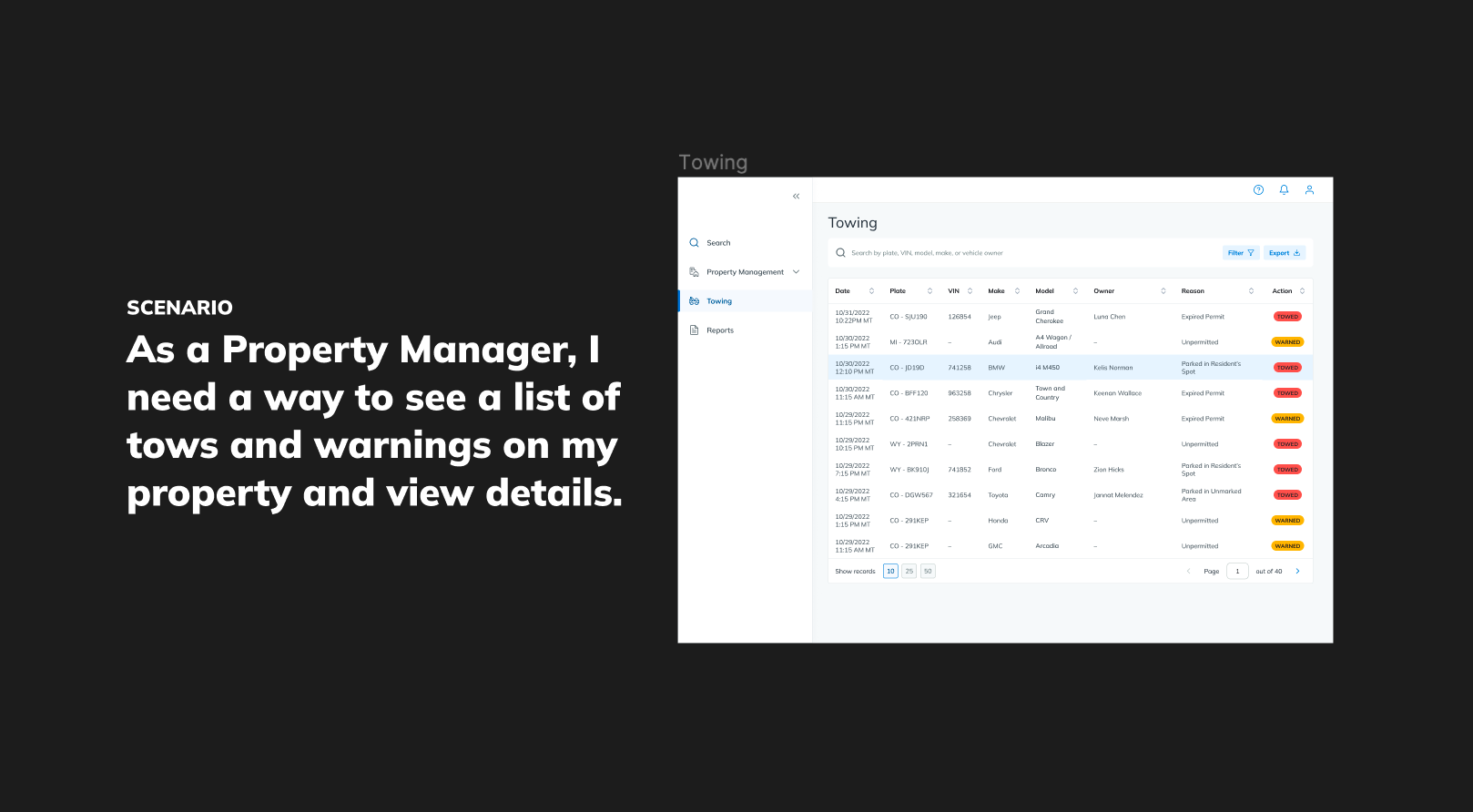The width and height of the screenshot is (1473, 812).
Task: Select plate cell CO - SJU190
Action: pos(909,317)
